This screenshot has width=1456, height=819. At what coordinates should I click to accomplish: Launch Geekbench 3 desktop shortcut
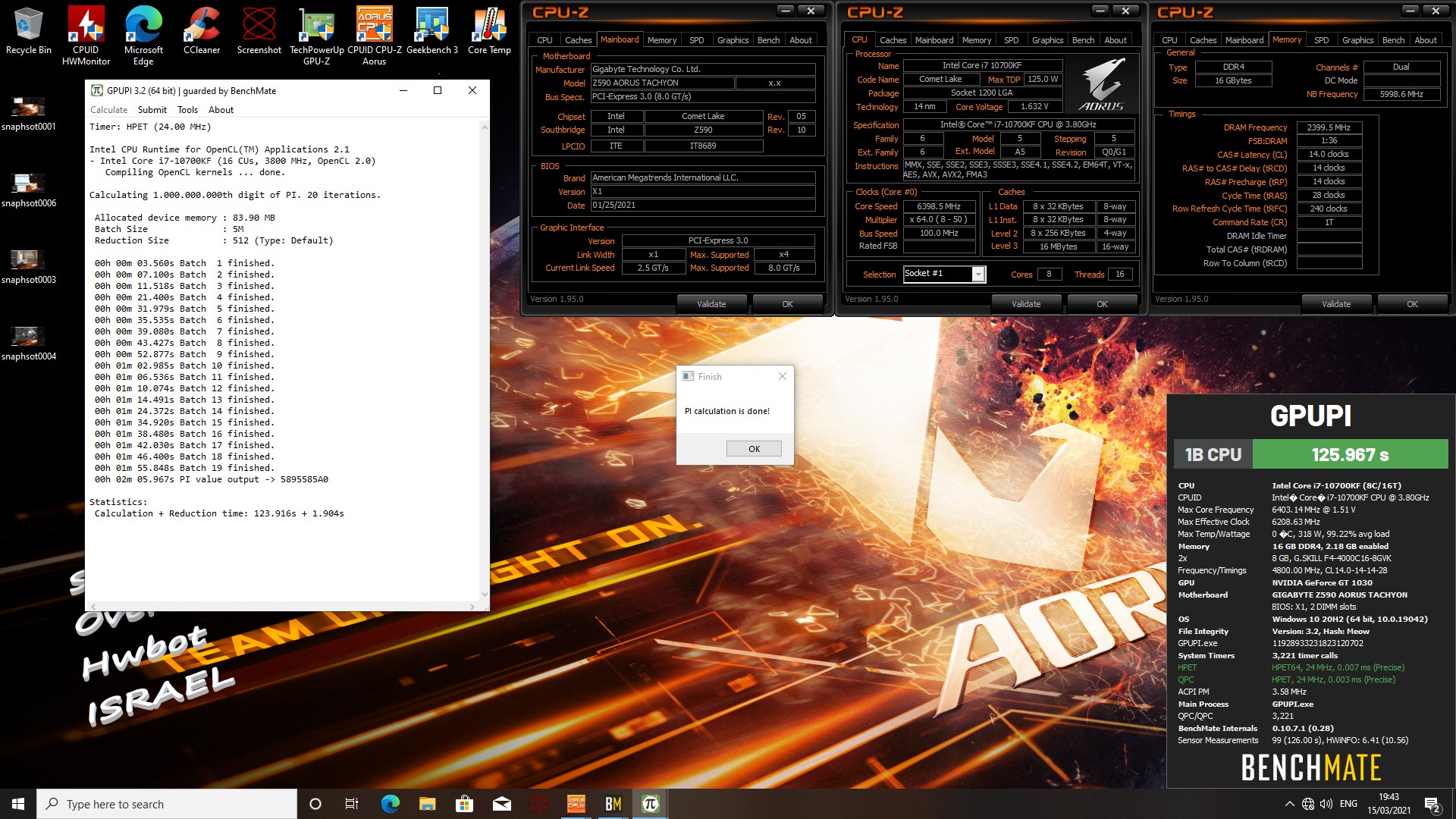[432, 30]
